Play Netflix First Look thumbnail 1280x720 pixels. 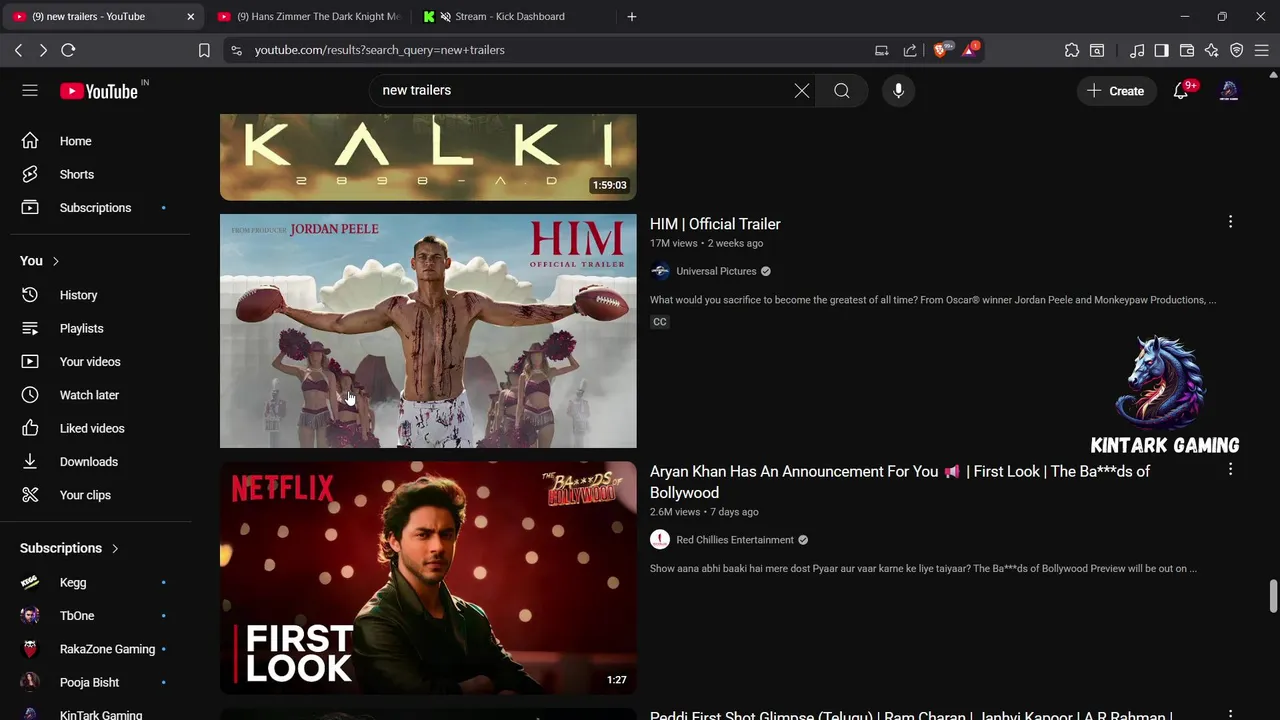[x=428, y=578]
